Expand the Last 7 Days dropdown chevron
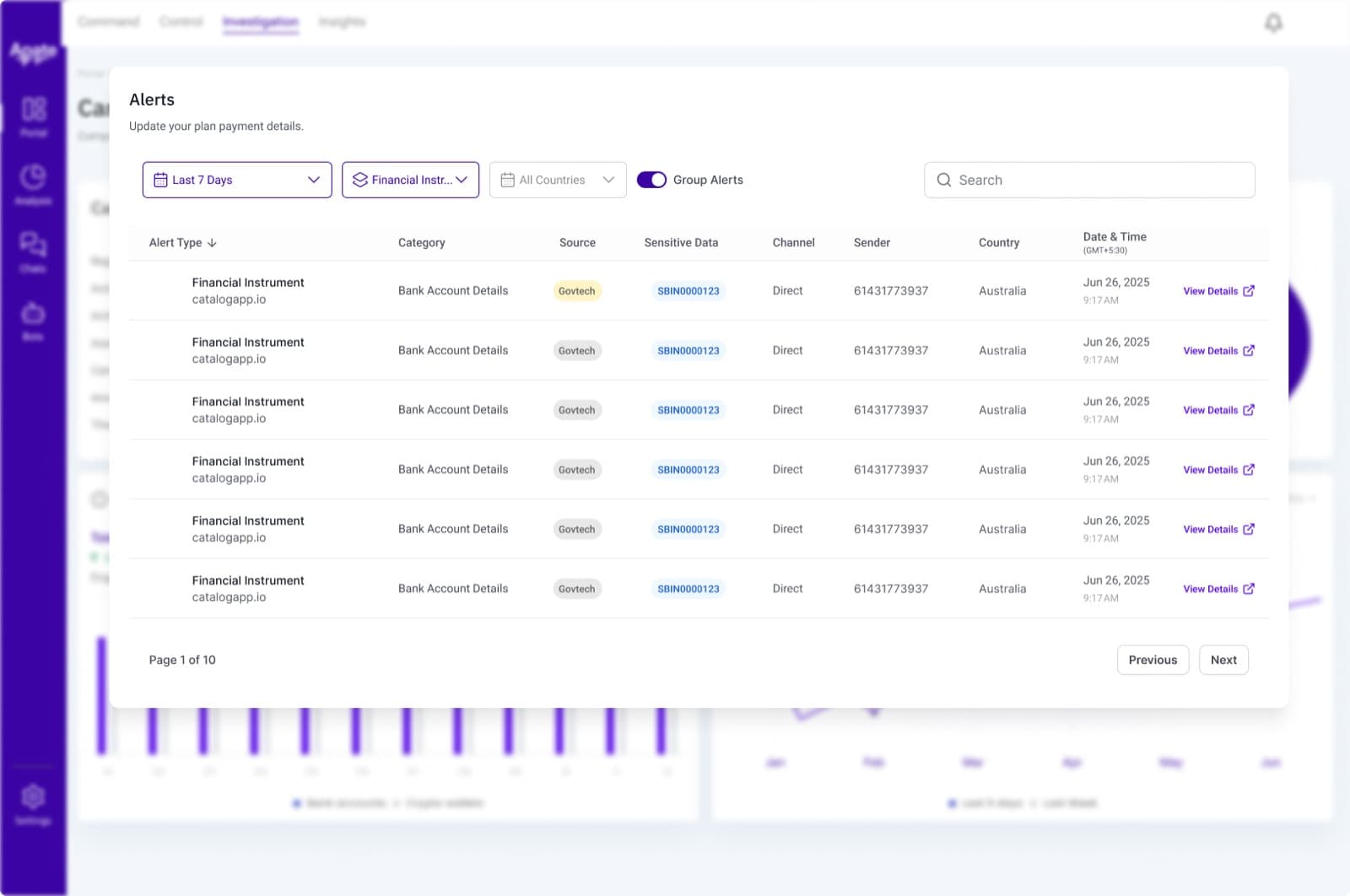Viewport: 1350px width, 896px height. tap(314, 180)
